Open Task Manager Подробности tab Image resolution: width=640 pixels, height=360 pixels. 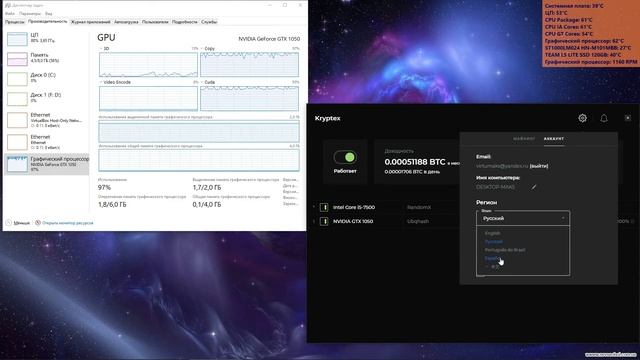click(184, 22)
